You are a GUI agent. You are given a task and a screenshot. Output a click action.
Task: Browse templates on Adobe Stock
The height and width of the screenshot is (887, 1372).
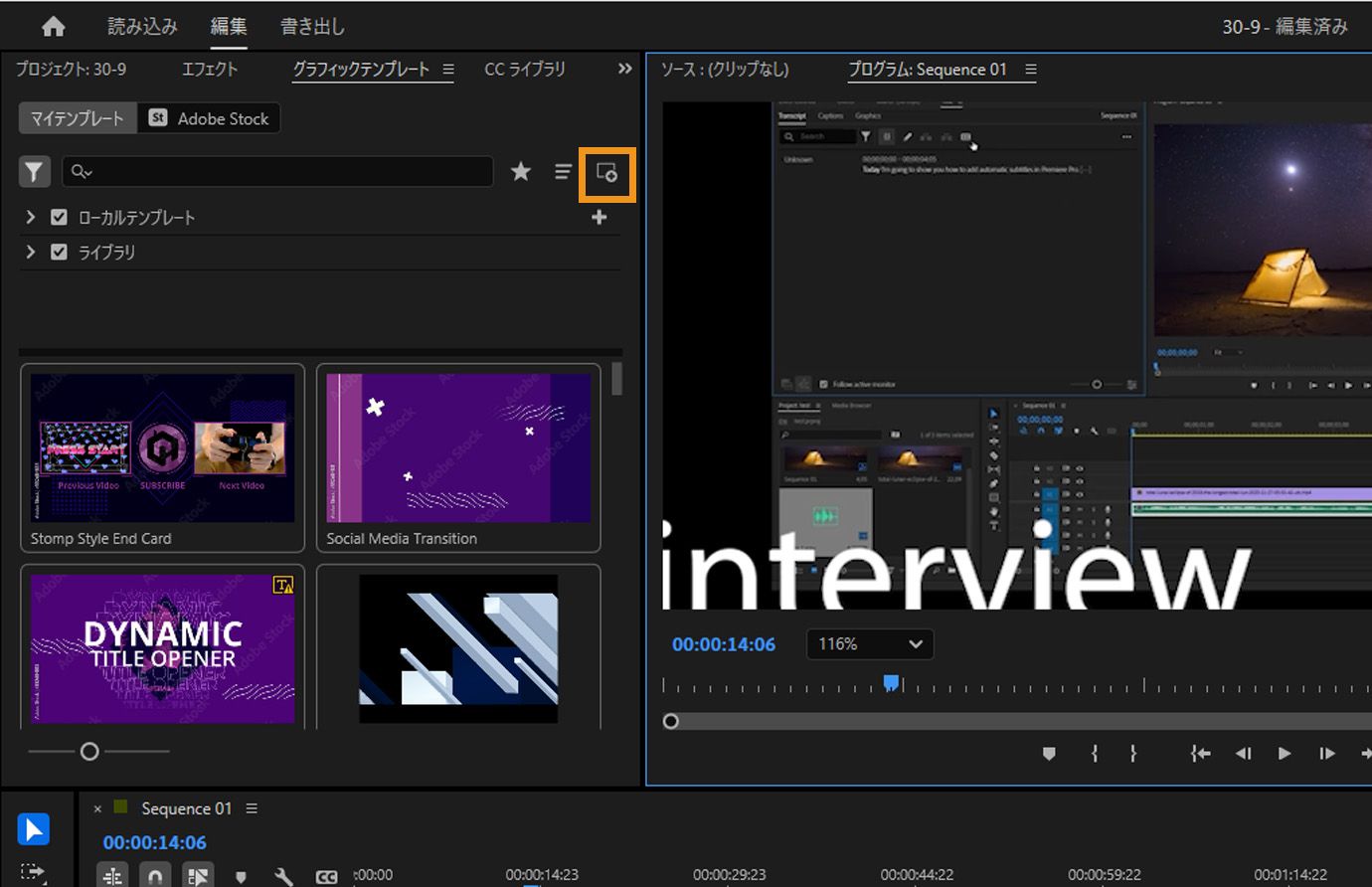coord(209,118)
